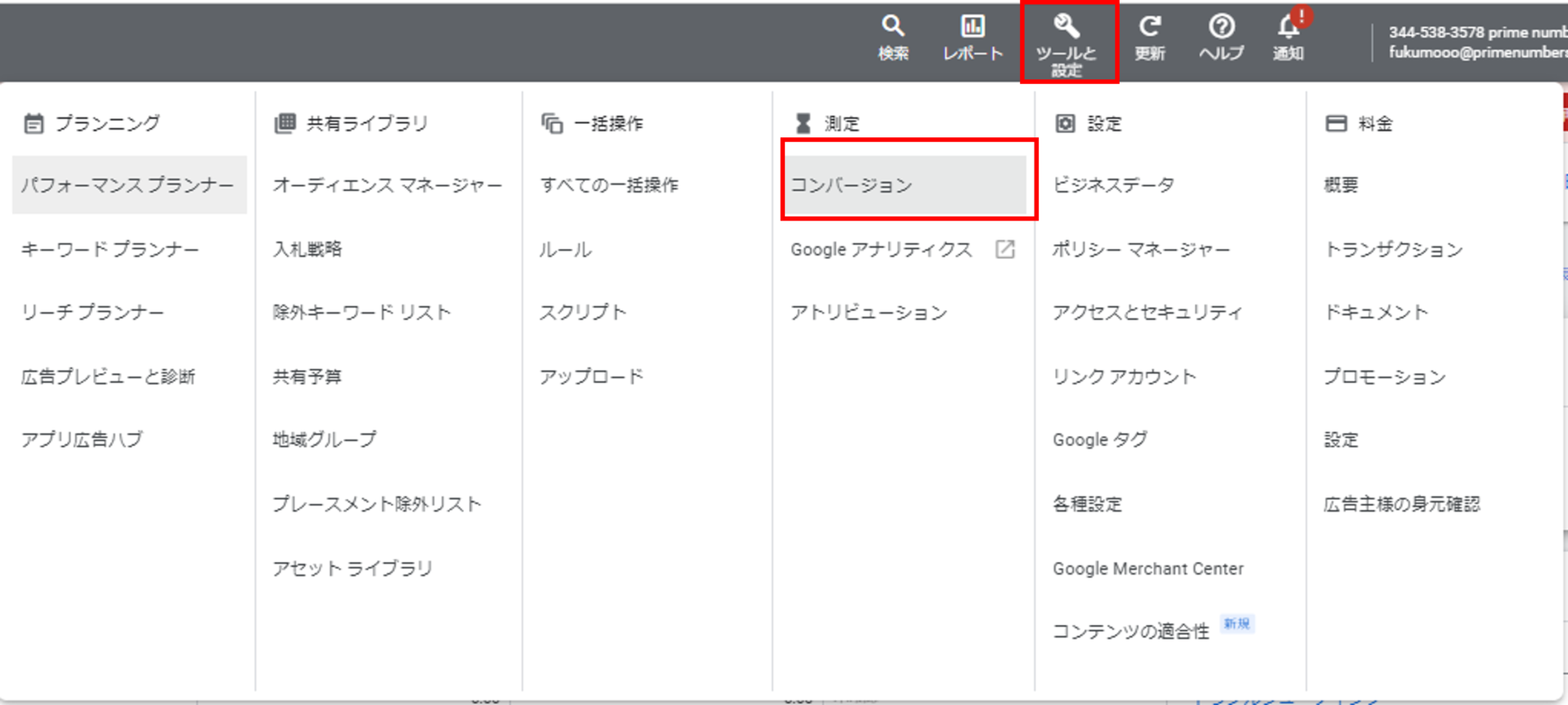Click the 料金 heading text

tap(1375, 123)
